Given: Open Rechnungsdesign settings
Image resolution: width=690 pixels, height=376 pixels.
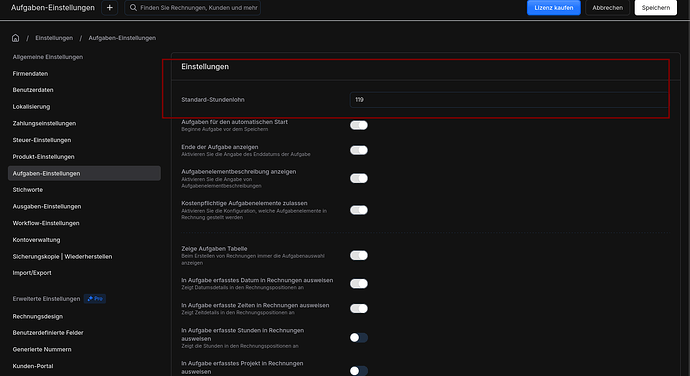Looking at the screenshot, I should click(x=37, y=317).
